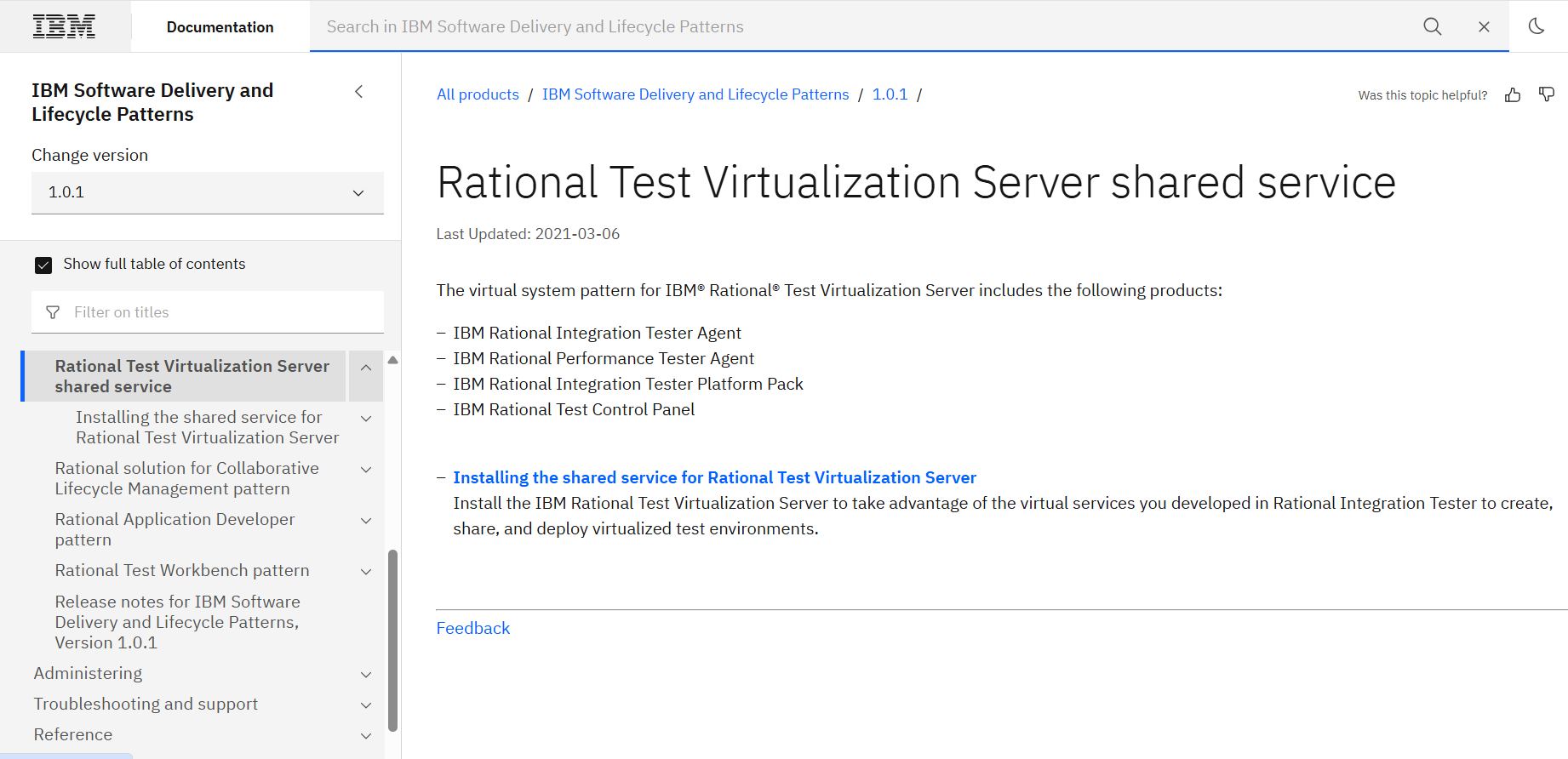Expand the Administering section chevron
This screenshot has width=1568, height=759.
coord(366,675)
